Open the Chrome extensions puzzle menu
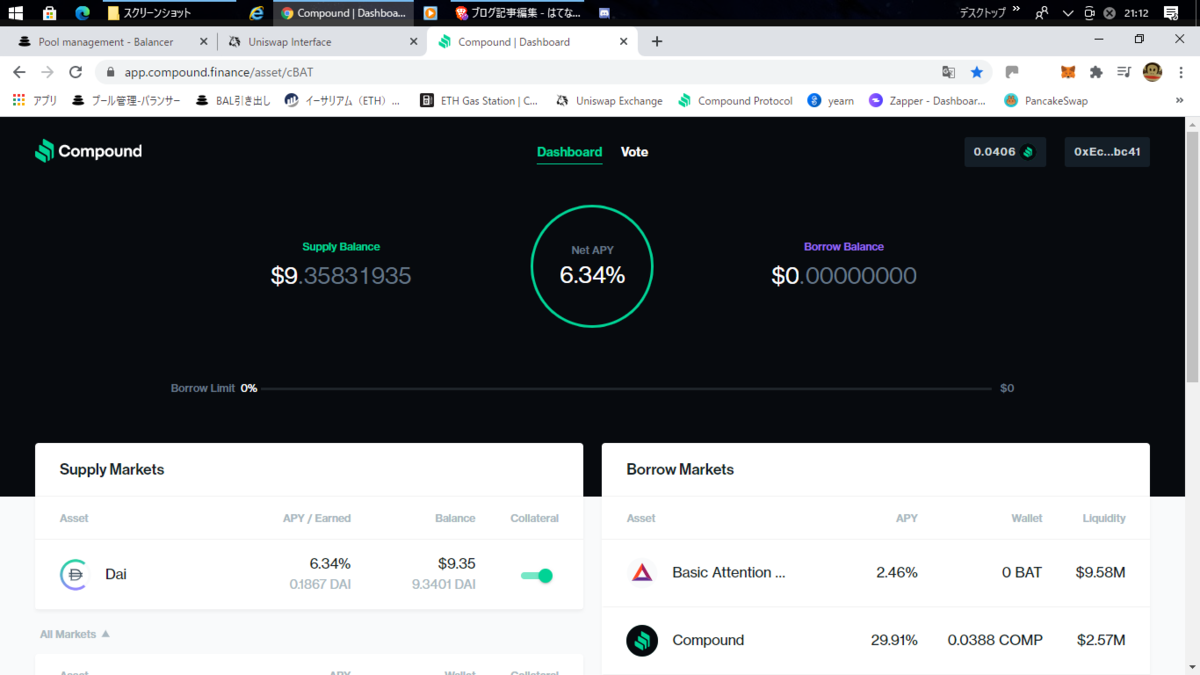This screenshot has width=1200, height=675. tap(1096, 72)
